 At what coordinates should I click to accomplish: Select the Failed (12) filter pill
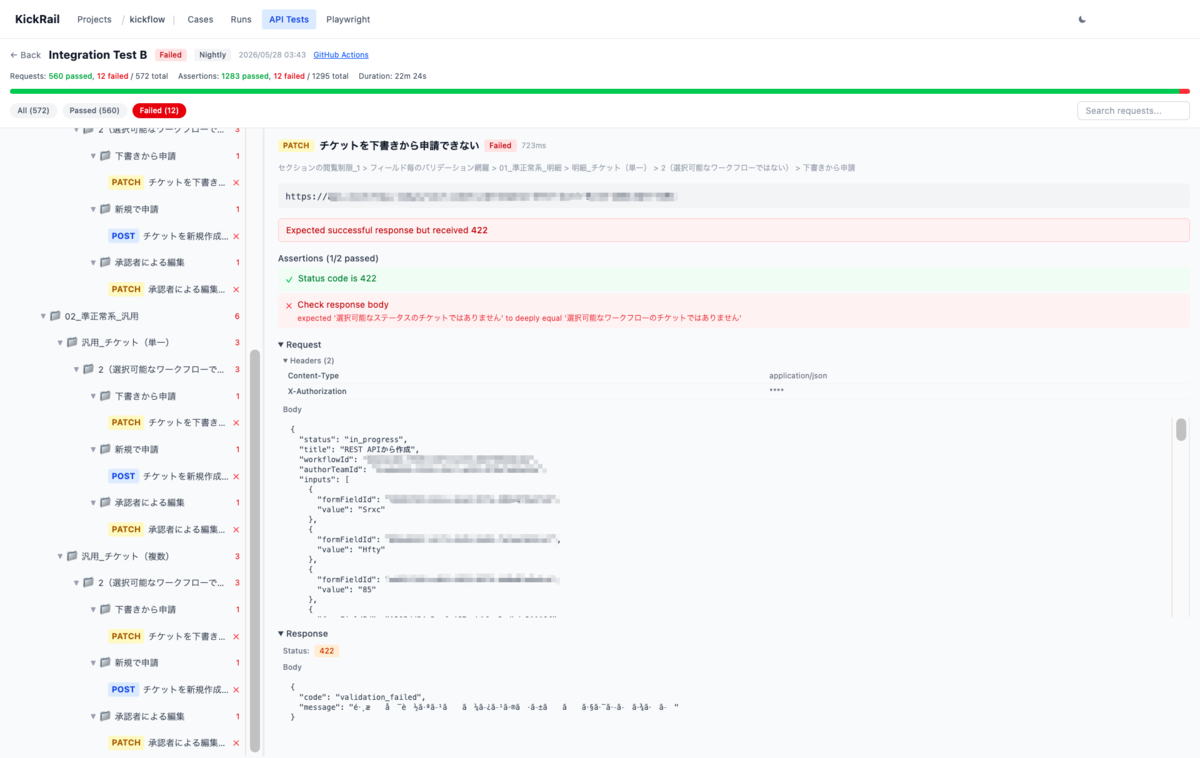[x=159, y=111]
